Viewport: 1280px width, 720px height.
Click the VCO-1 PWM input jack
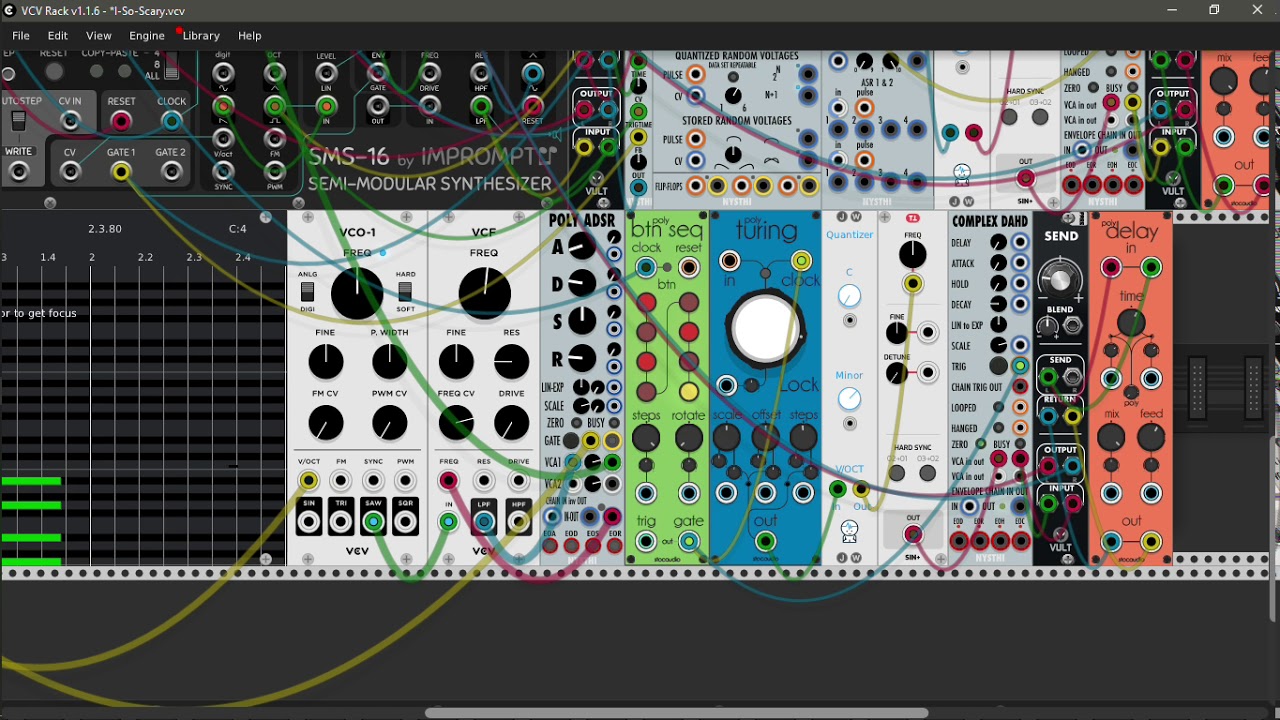405,482
